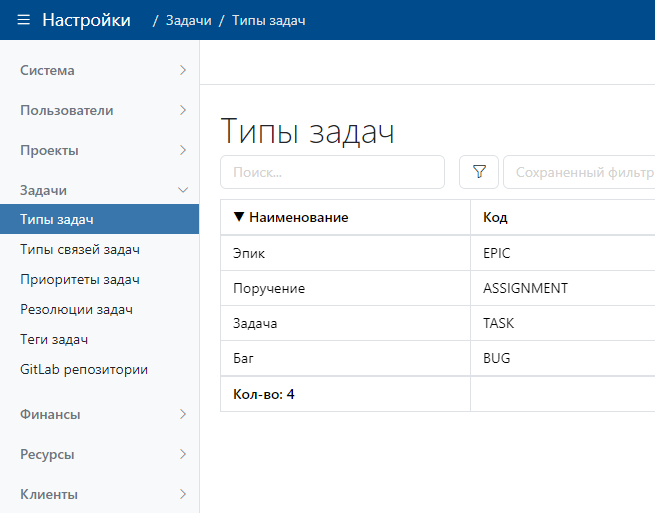Image resolution: width=655 pixels, height=513 pixels.
Task: Open the Сохраненный фильтр dropdown
Action: (579, 172)
